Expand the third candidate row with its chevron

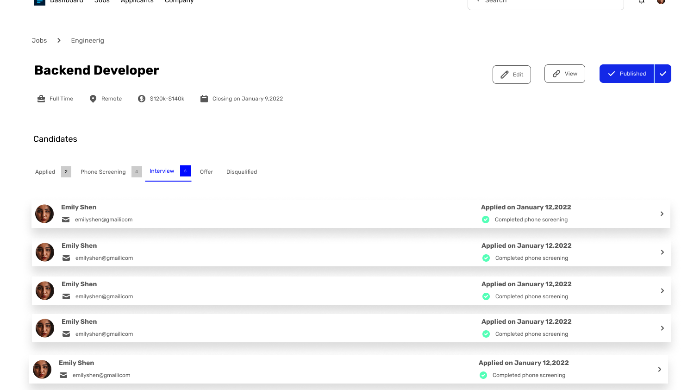[662, 290]
